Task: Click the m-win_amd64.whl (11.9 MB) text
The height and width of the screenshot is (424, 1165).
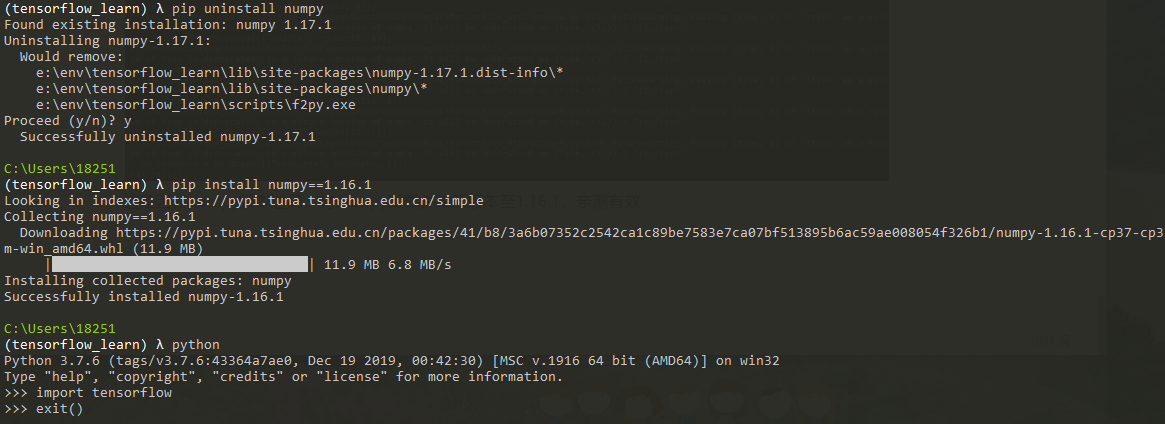Action: click(x=103, y=248)
